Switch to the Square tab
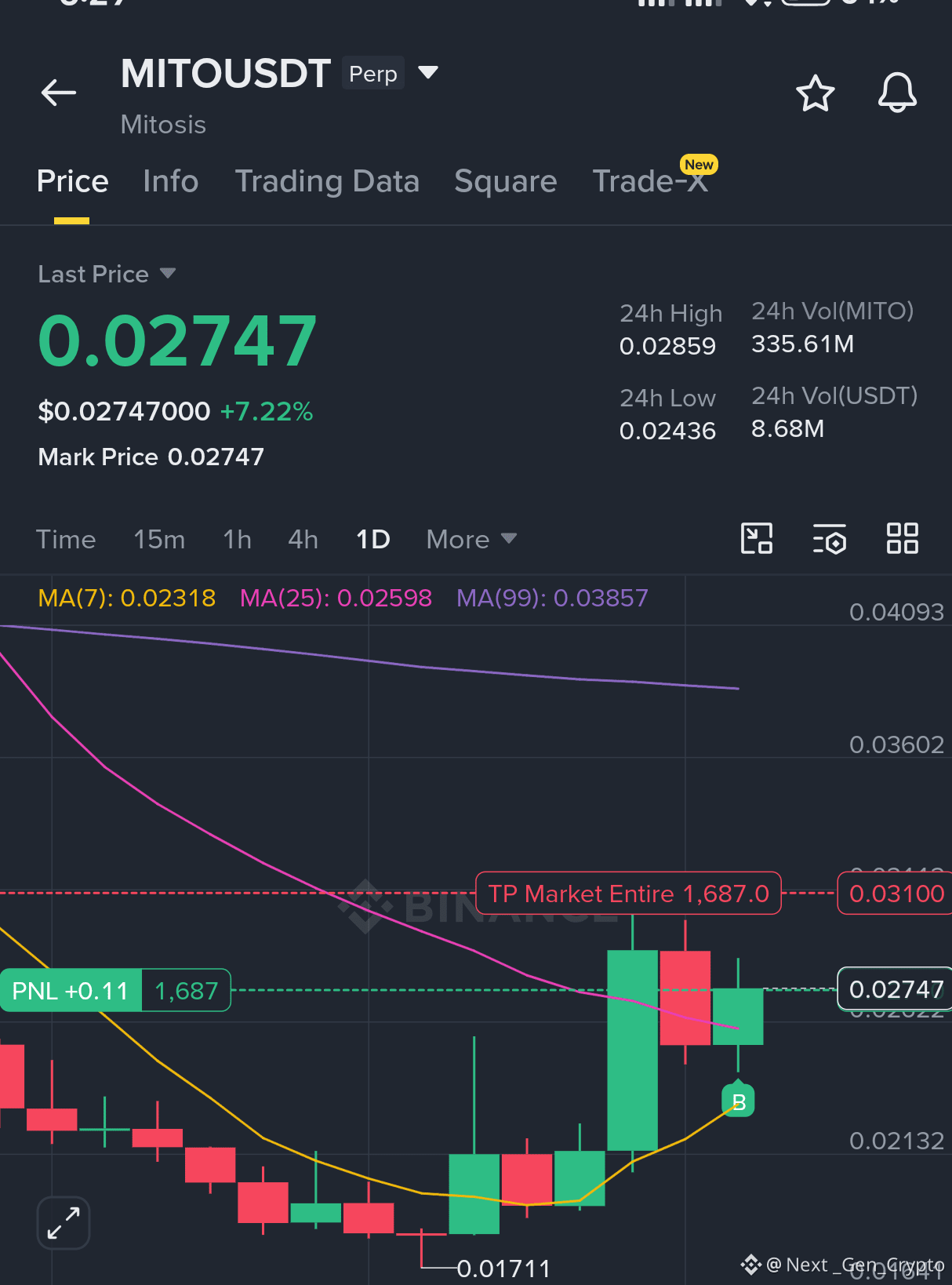Image resolution: width=952 pixels, height=1285 pixels. pyautogui.click(x=506, y=181)
